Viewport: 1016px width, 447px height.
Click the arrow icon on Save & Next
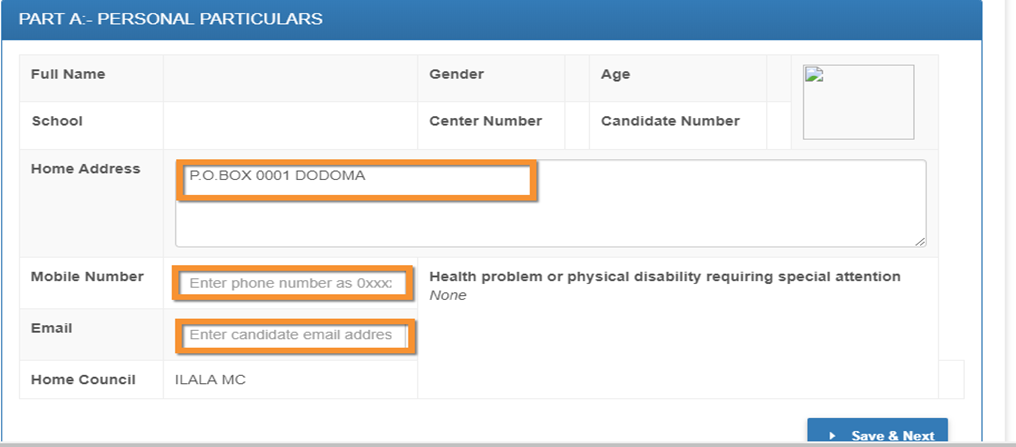click(x=833, y=436)
